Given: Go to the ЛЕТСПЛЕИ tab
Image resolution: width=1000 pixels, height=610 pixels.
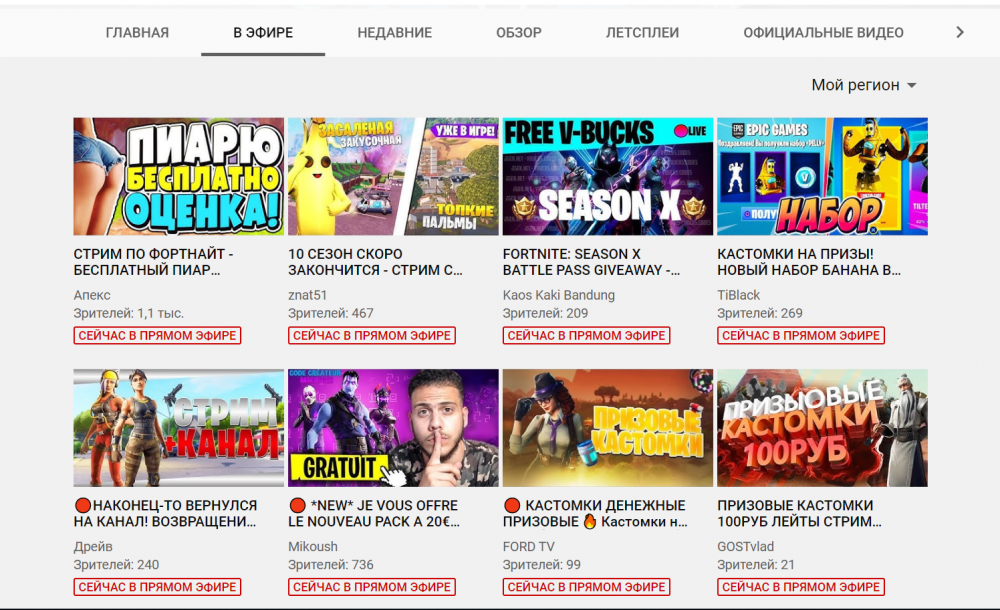Looking at the screenshot, I should pos(642,33).
